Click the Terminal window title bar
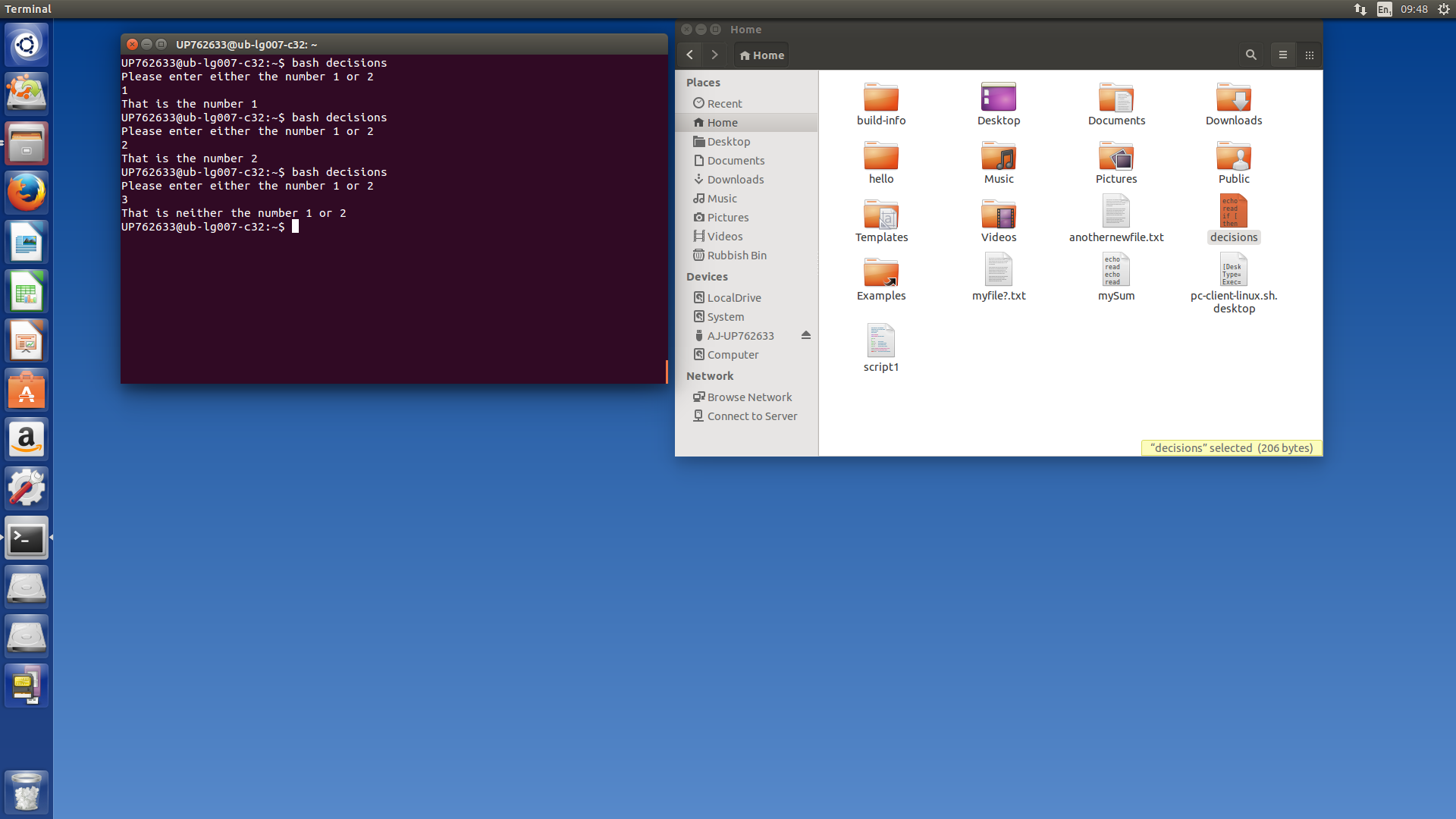 [394, 44]
